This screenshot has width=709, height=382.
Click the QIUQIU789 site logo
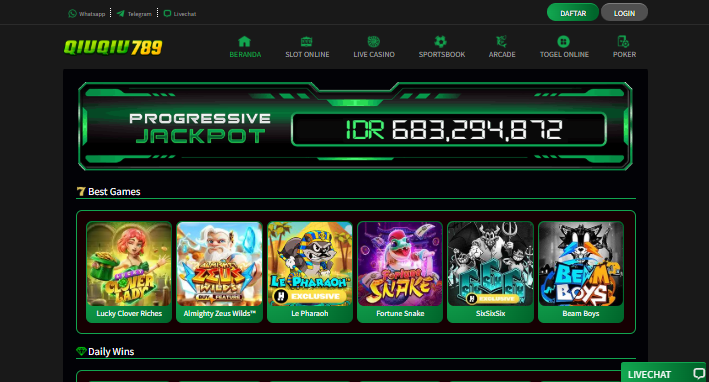coord(113,47)
